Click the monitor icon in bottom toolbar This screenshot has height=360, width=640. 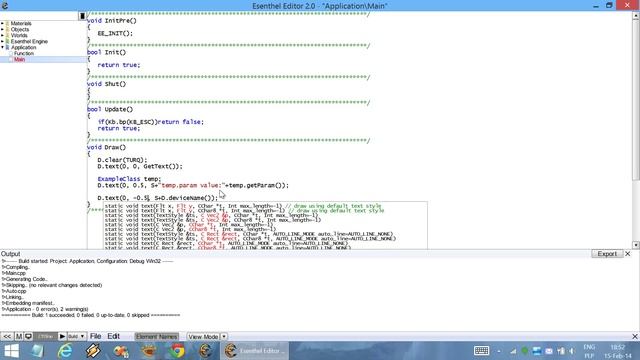pos(28,337)
